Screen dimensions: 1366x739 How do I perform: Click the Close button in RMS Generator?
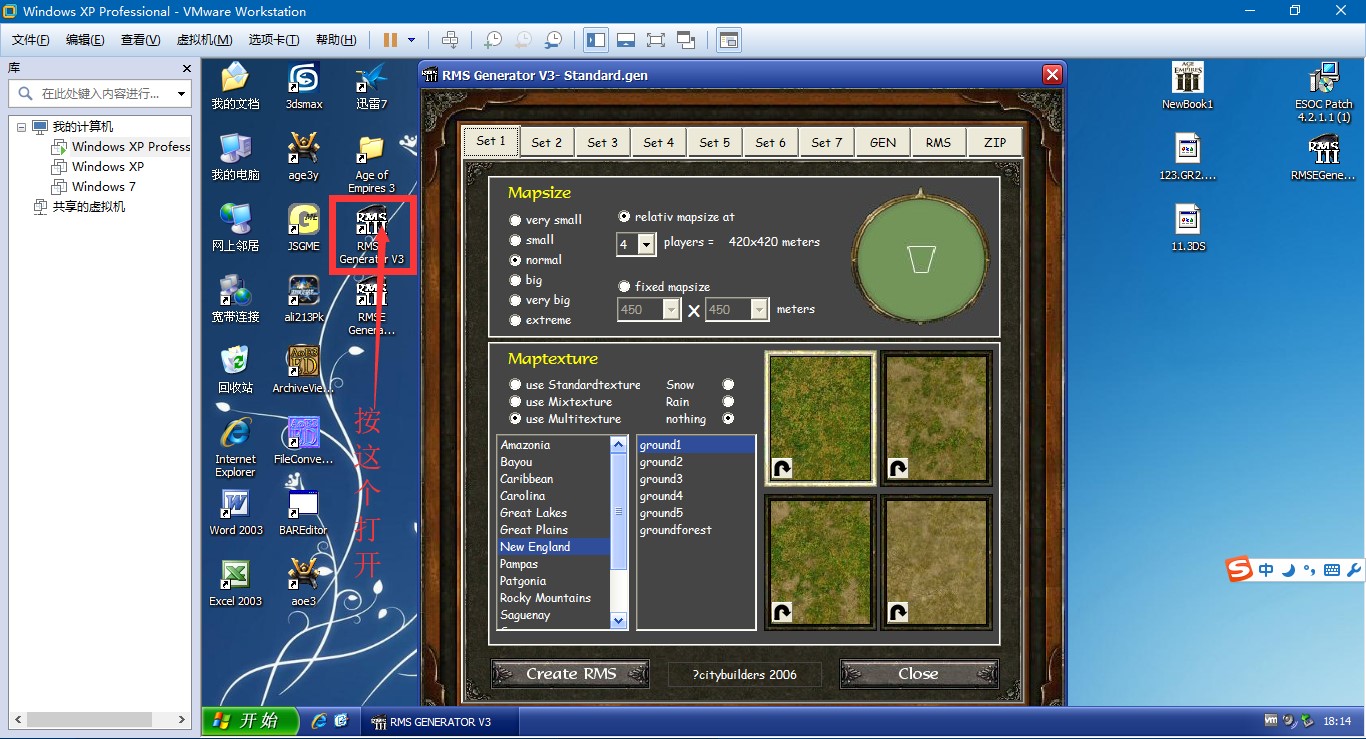tap(918, 674)
